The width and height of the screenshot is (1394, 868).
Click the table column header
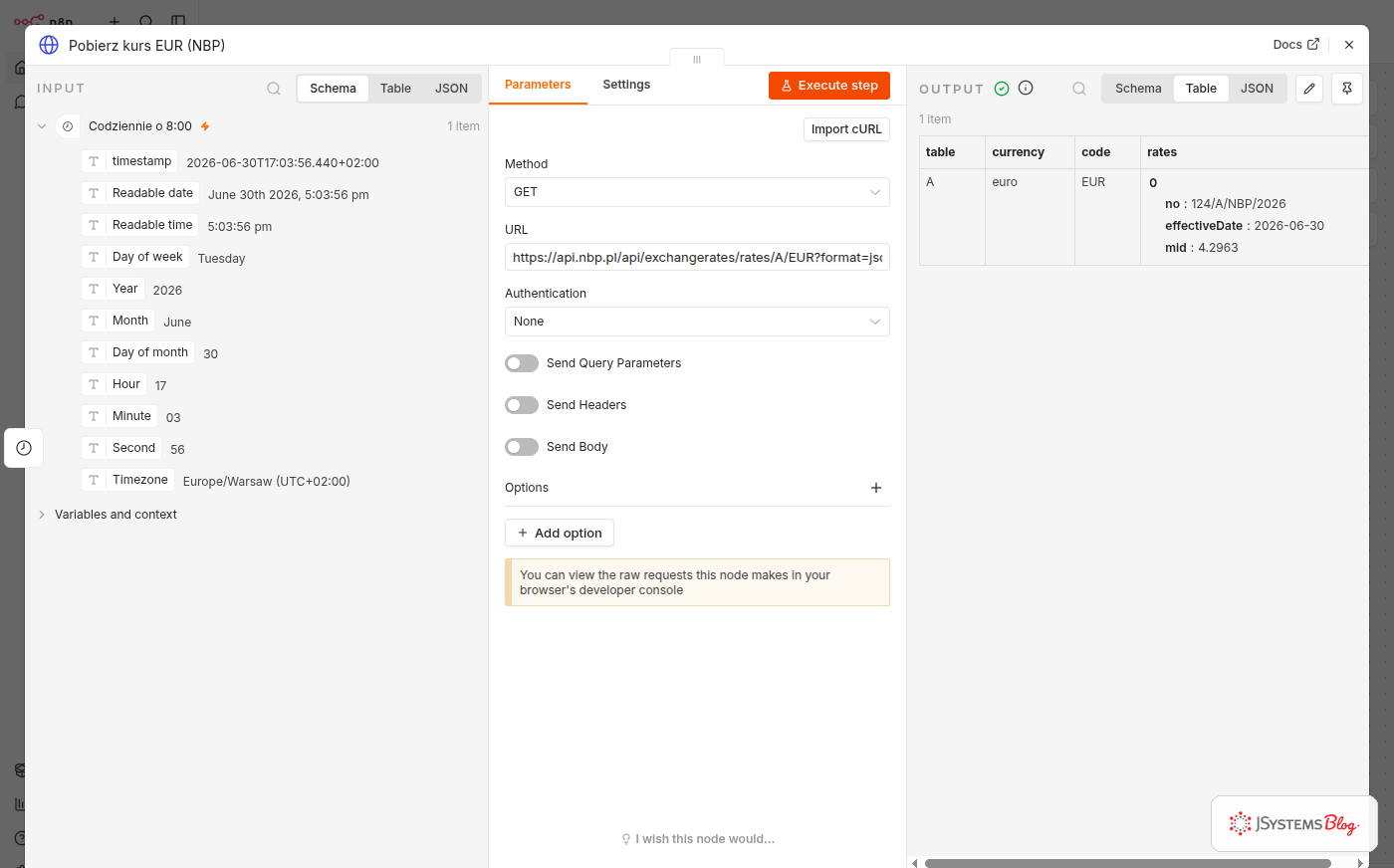point(952,152)
